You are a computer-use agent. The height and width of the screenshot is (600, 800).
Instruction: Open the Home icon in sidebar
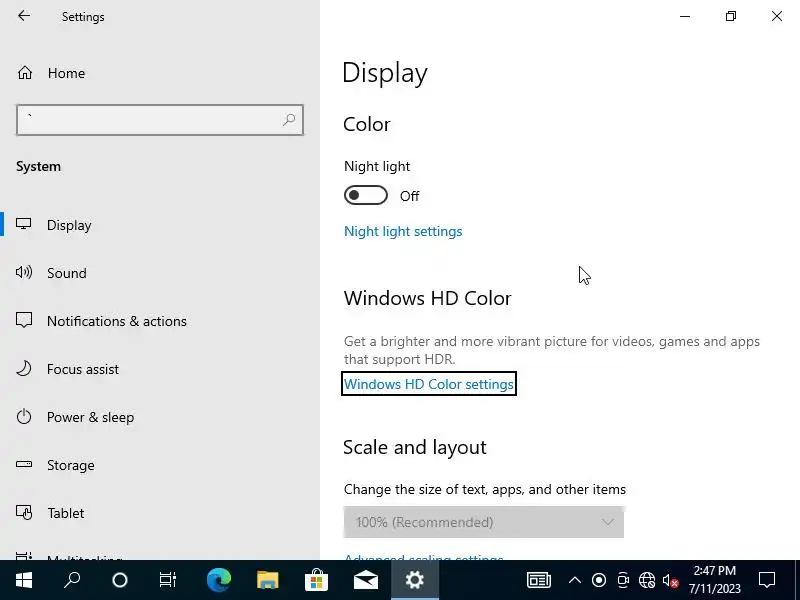pos(24,73)
